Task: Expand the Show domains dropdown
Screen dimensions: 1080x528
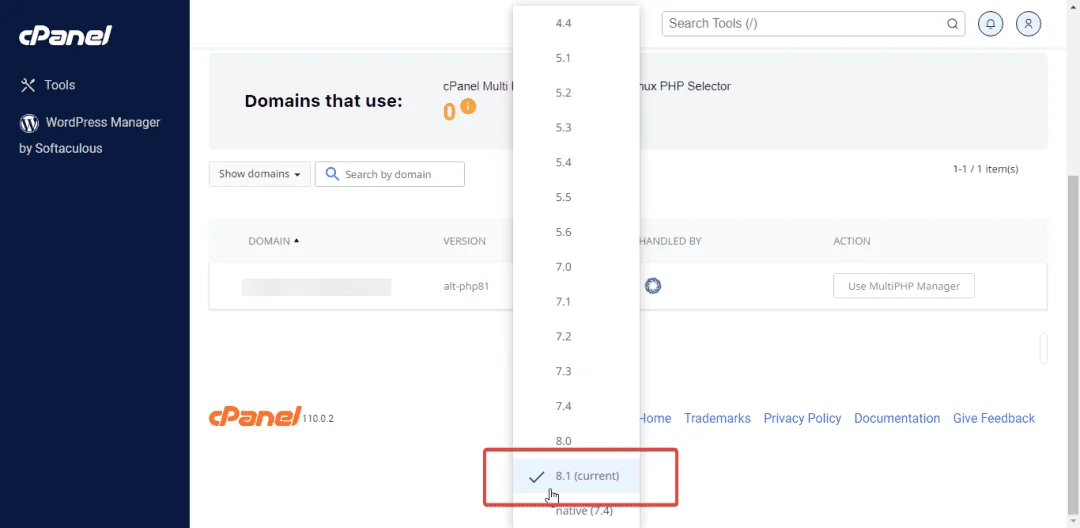Action: coord(260,174)
